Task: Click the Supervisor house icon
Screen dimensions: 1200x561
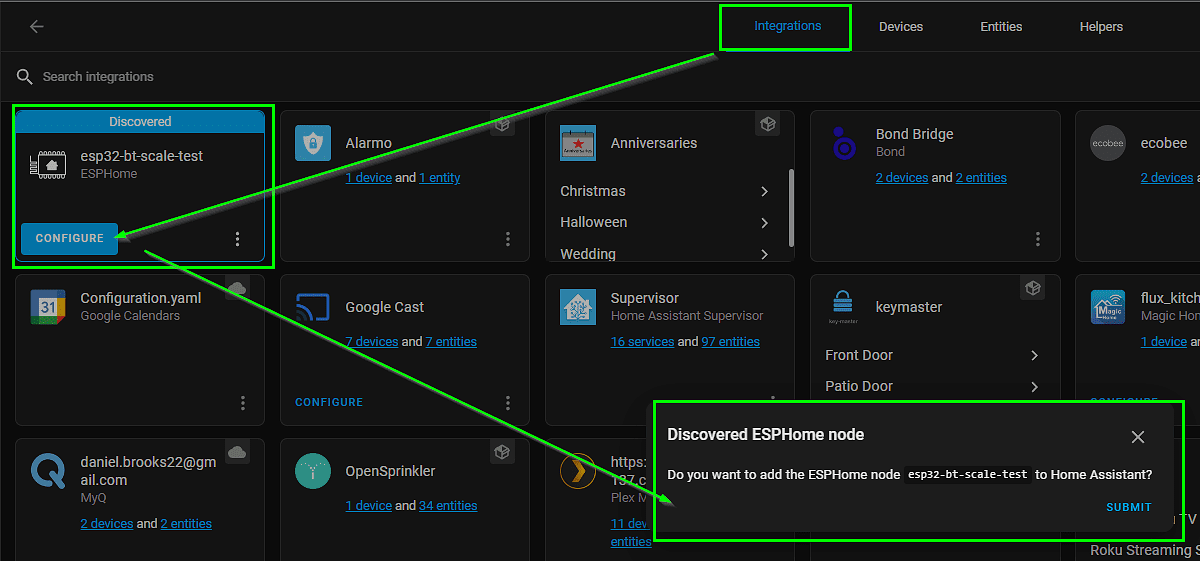Action: (578, 307)
